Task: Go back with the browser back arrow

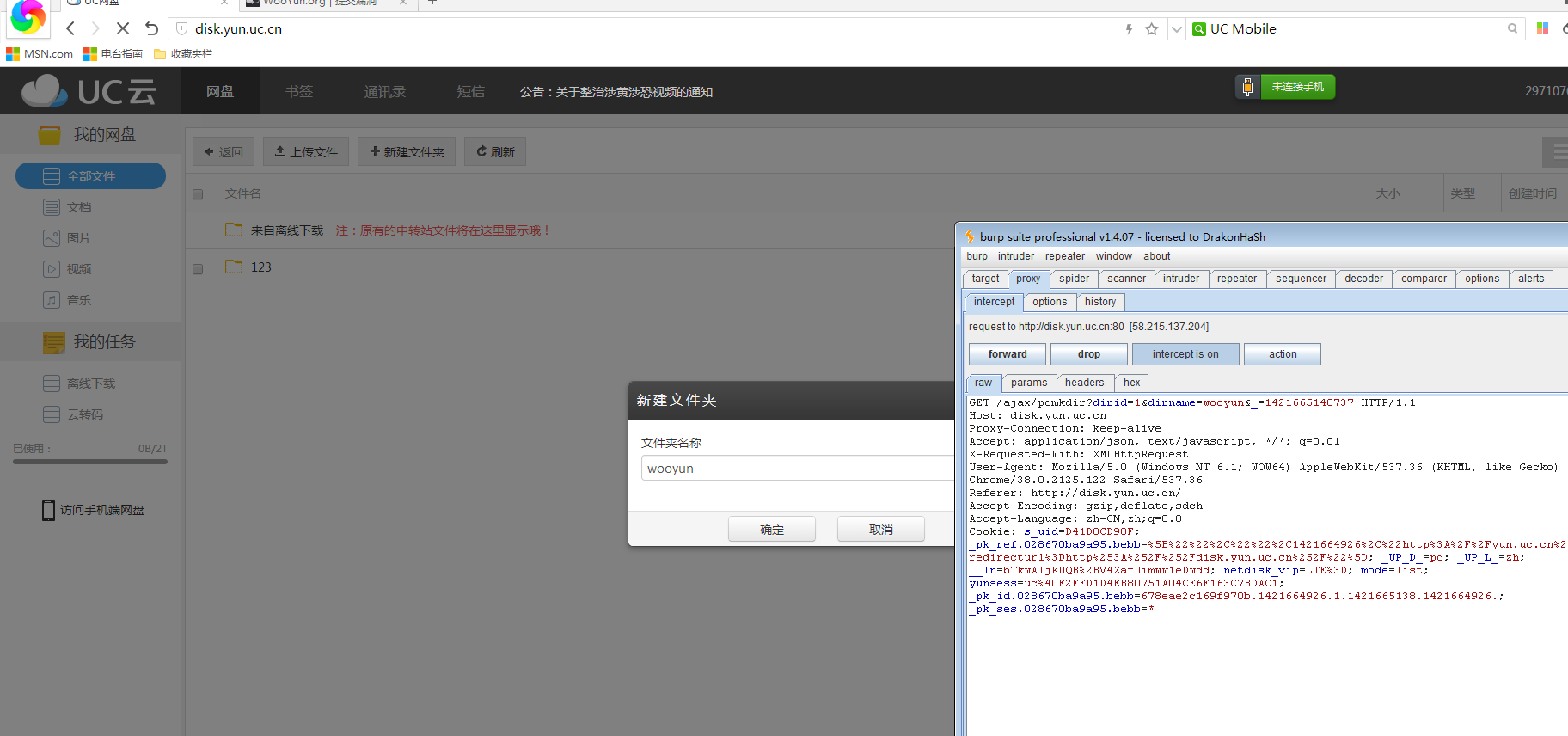Action: click(70, 28)
